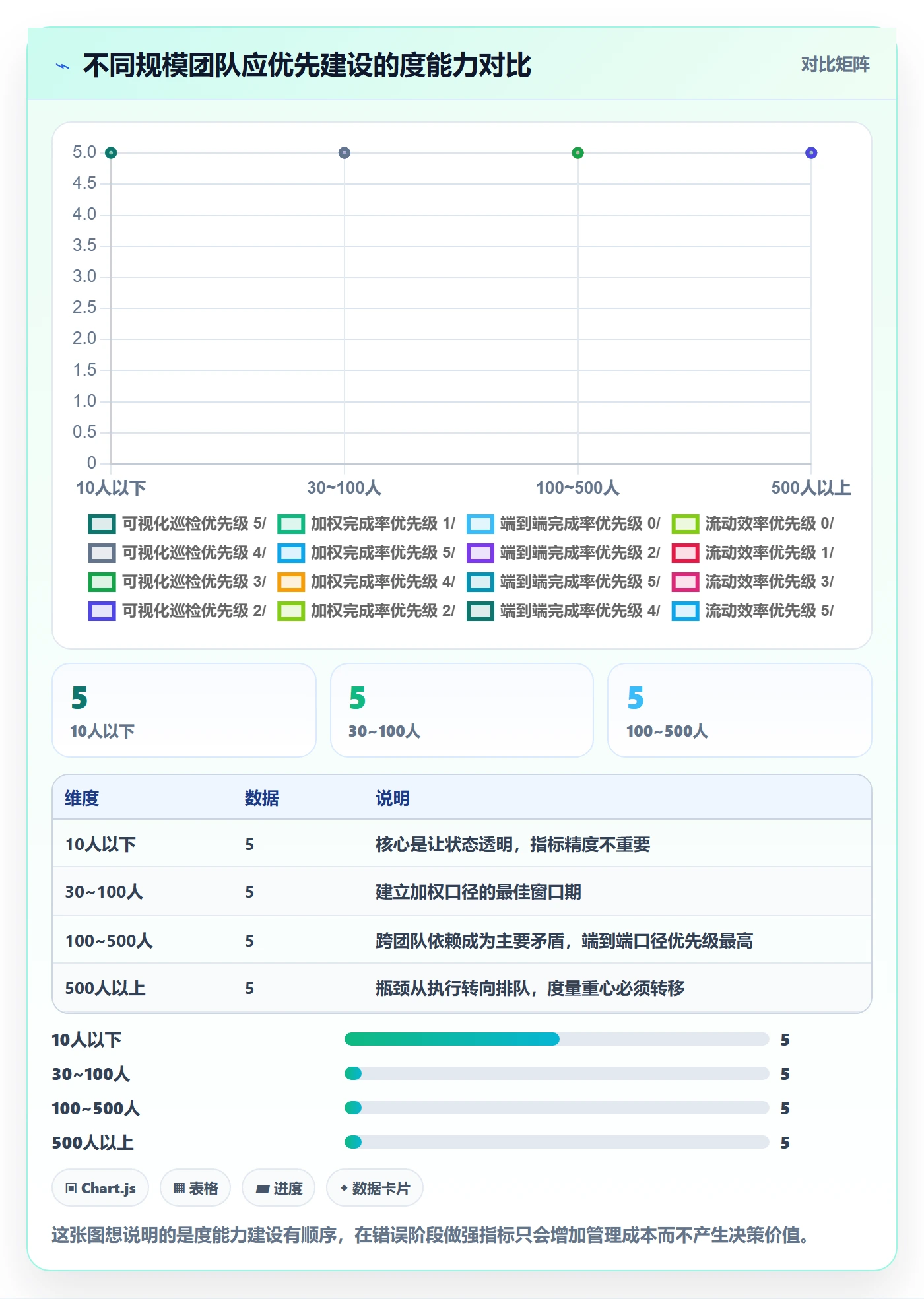The height and width of the screenshot is (1299, 924).
Task: Click the Chart.js tag
Action: (100, 1188)
